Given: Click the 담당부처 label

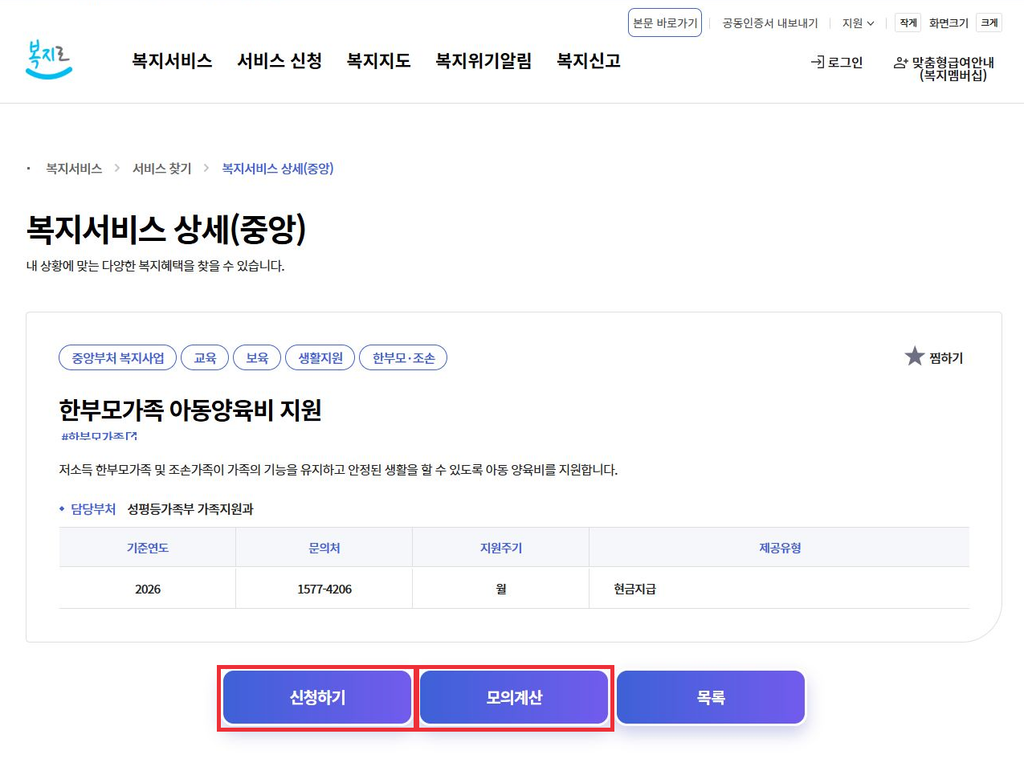Looking at the screenshot, I should point(93,509).
